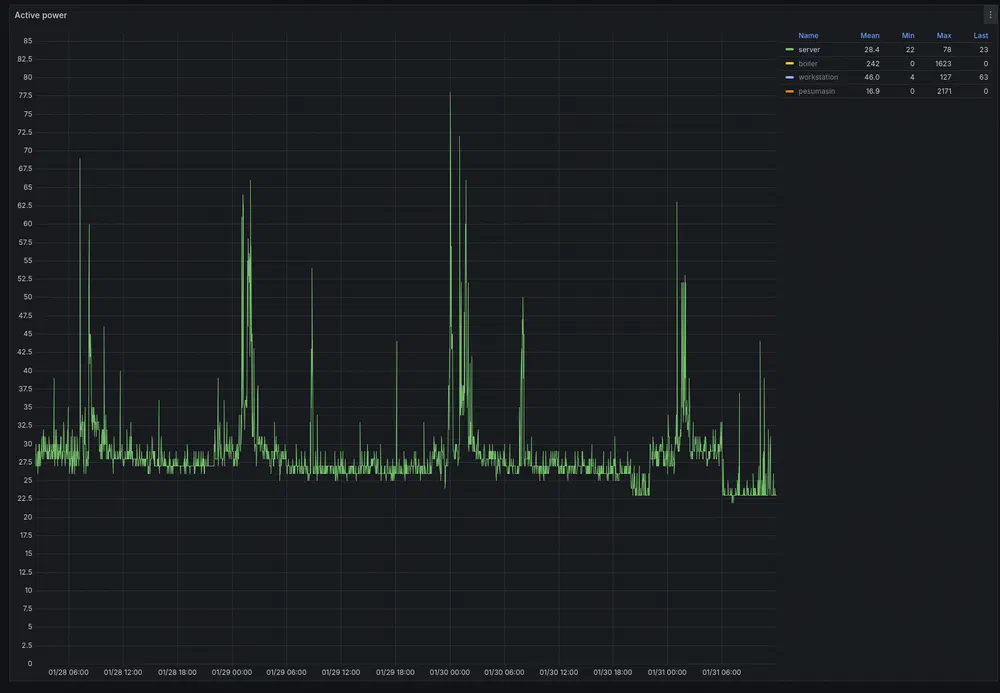1000x693 pixels.
Task: Click the 22.5 y-axis label
Action: [x=25, y=499]
